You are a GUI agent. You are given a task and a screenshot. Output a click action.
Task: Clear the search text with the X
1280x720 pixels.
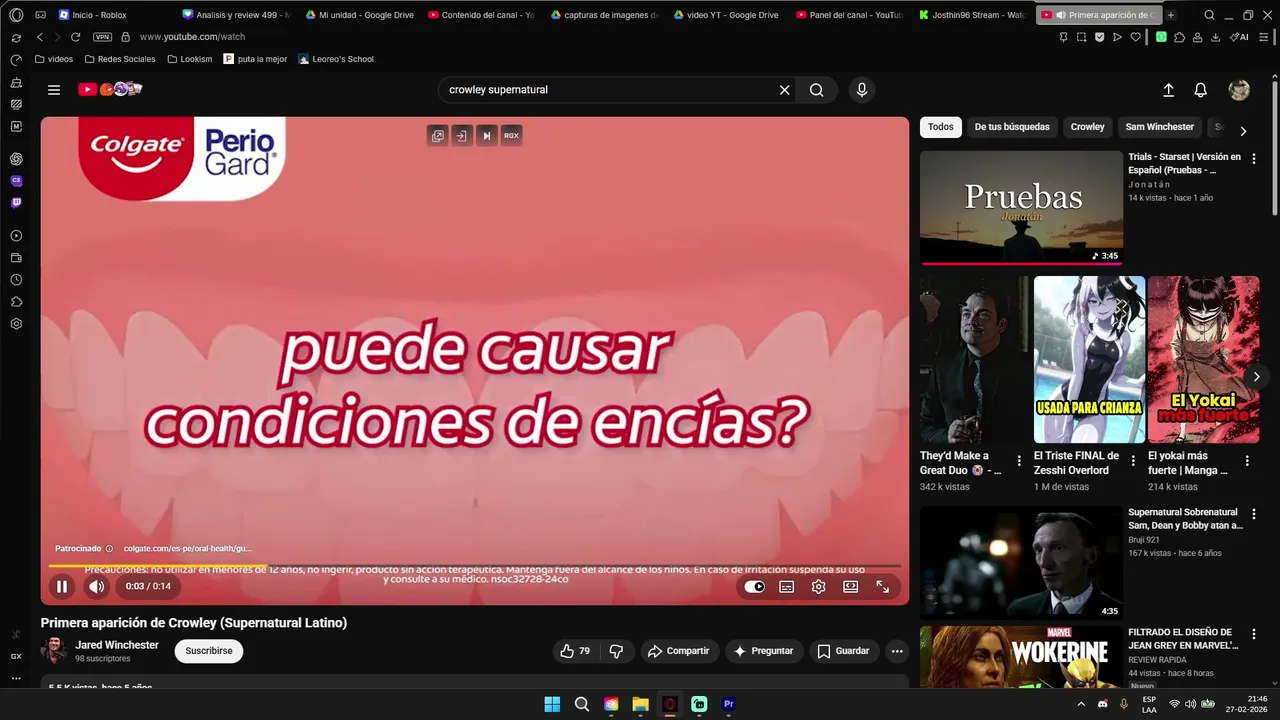(785, 90)
